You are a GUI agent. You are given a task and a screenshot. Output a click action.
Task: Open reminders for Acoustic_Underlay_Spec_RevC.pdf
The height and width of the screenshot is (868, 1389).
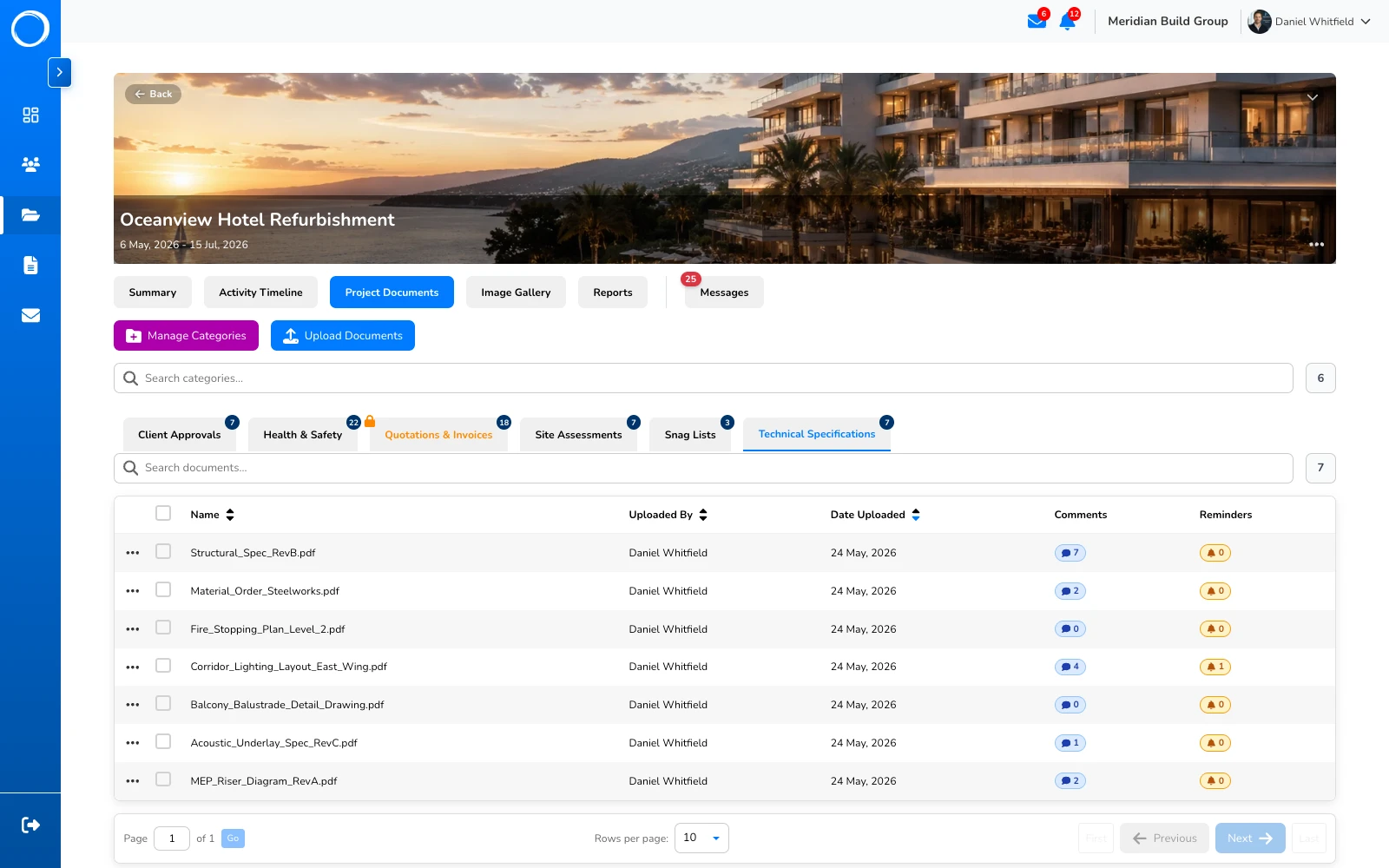tap(1215, 743)
